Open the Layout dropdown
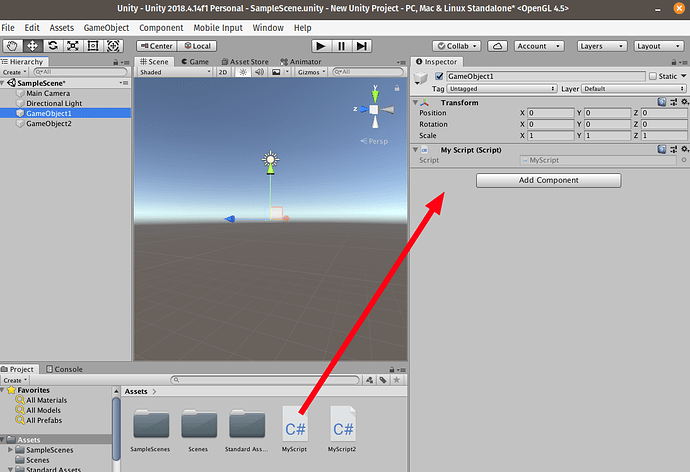 [x=659, y=46]
